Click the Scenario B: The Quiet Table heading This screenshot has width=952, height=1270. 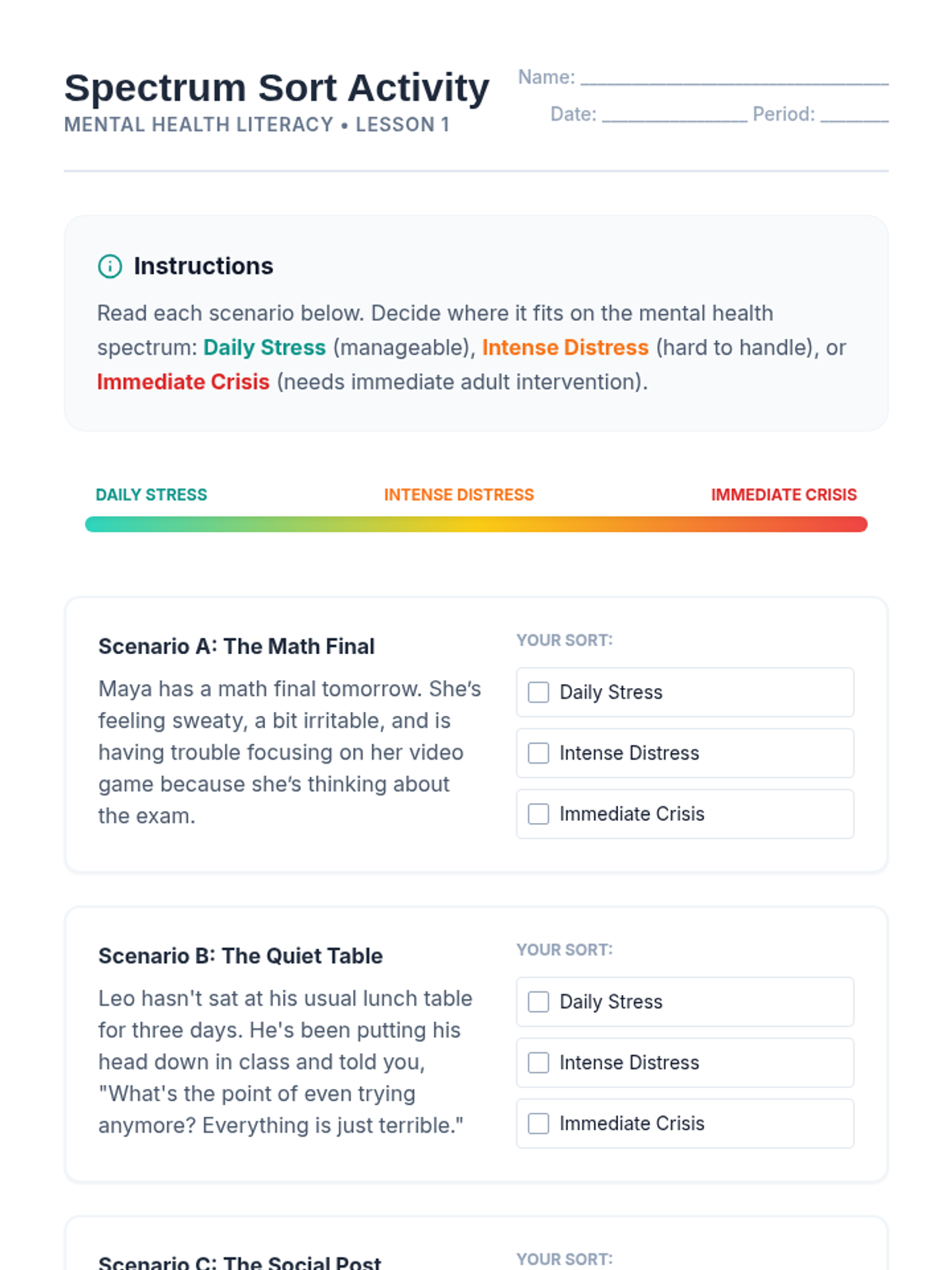pos(240,956)
